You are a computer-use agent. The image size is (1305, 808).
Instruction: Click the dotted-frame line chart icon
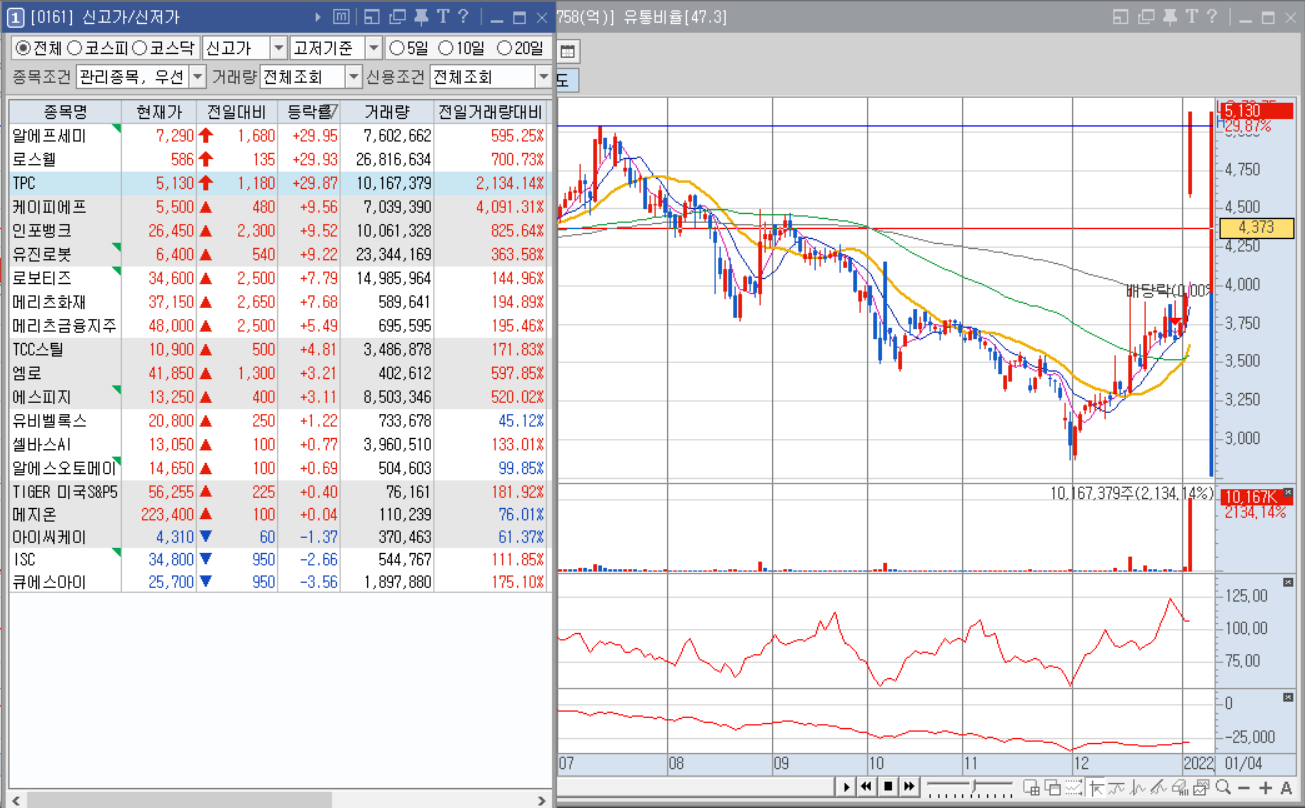pyautogui.click(x=1073, y=787)
